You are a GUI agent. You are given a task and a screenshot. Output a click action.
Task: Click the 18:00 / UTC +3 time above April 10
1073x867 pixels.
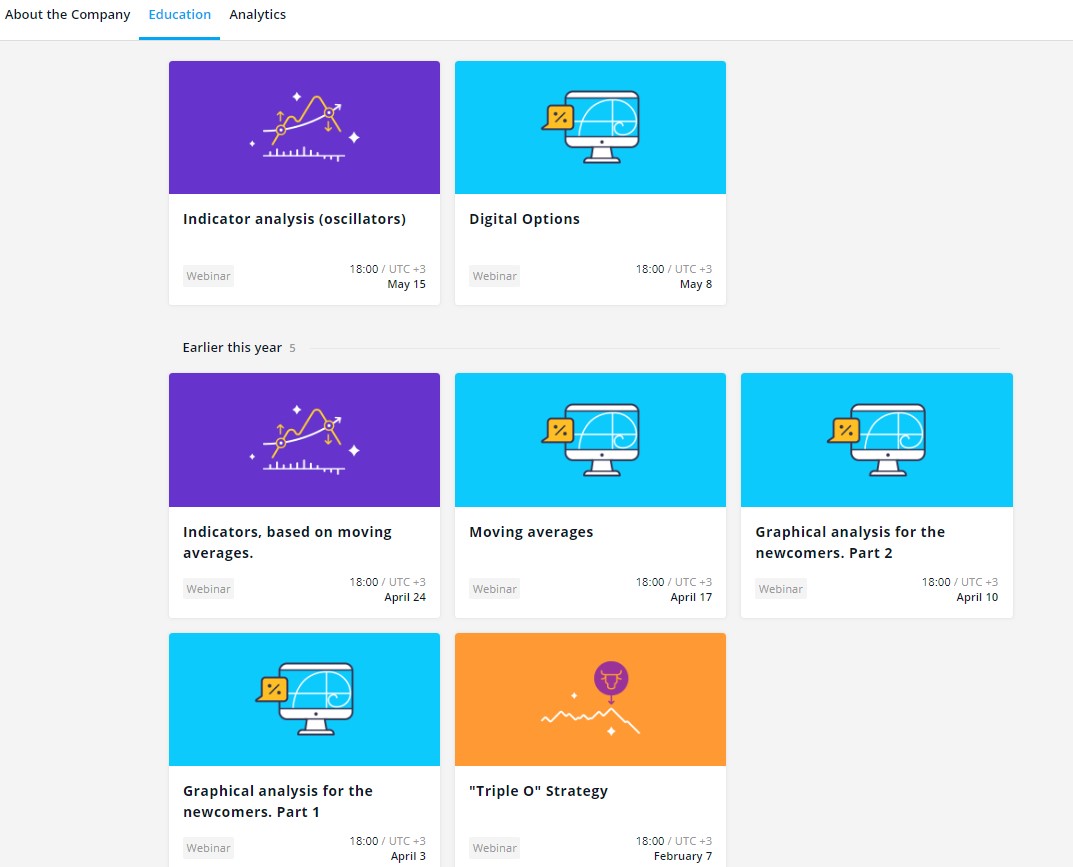(x=959, y=582)
